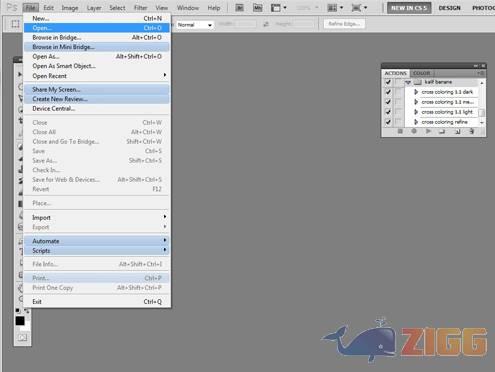Click the Create new action icon
Viewport: 495px width, 372px height.
(x=457, y=132)
